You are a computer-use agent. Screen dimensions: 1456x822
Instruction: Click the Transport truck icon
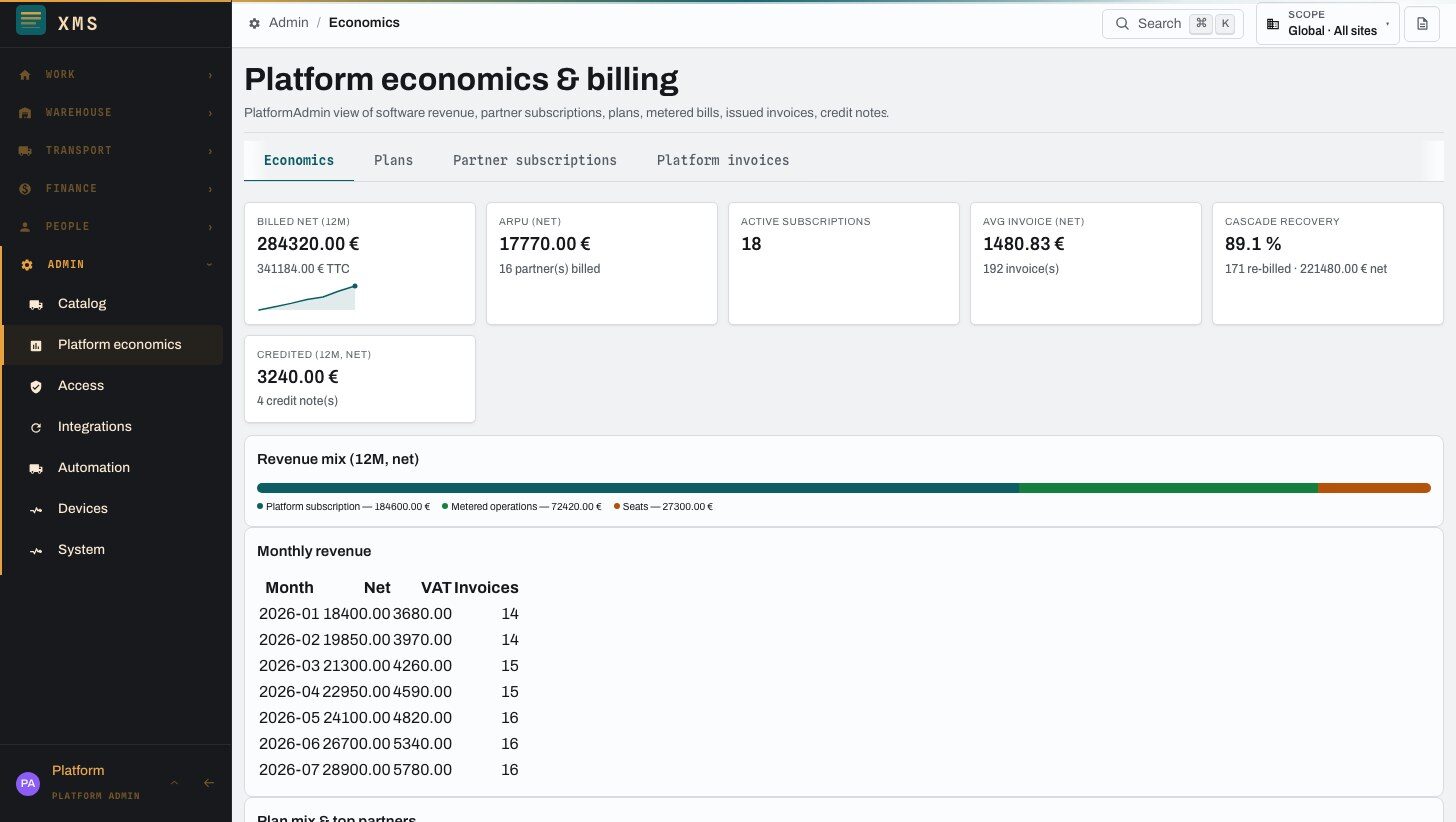click(x=25, y=151)
